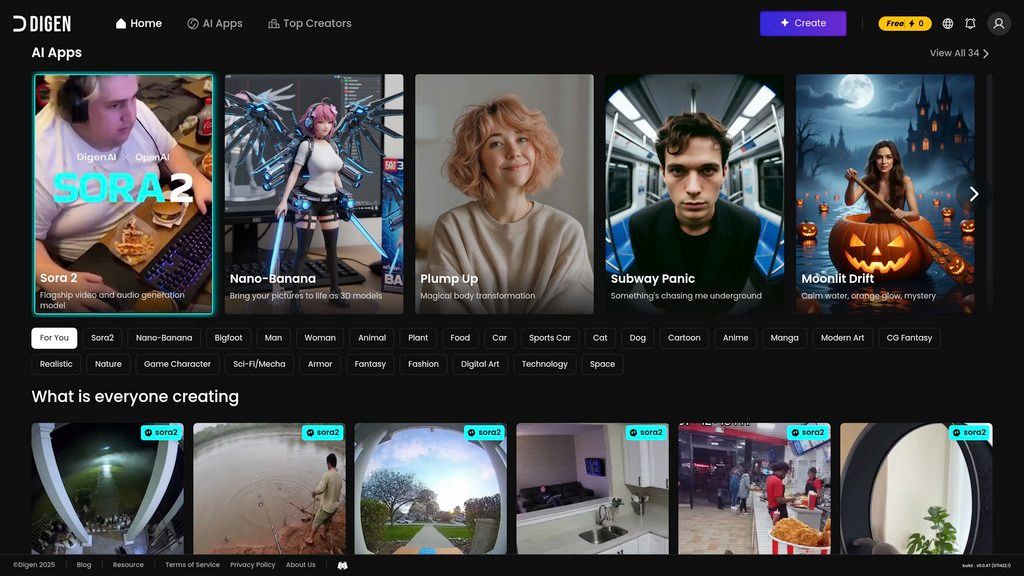Open the round mirror plant video
The image size is (1024, 576).
click(x=916, y=488)
